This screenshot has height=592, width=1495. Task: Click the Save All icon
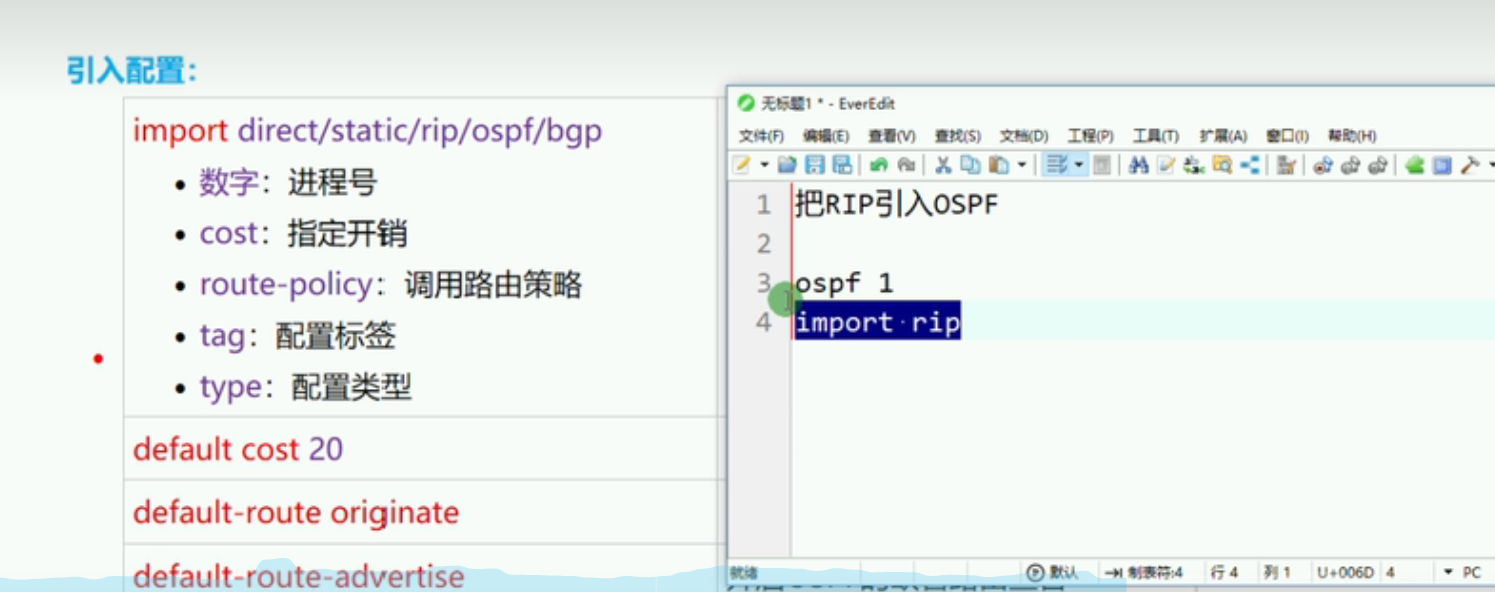click(842, 165)
